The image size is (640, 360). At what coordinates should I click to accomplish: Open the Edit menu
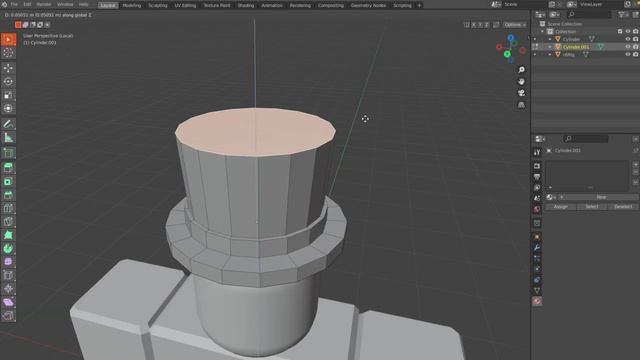tap(27, 4)
